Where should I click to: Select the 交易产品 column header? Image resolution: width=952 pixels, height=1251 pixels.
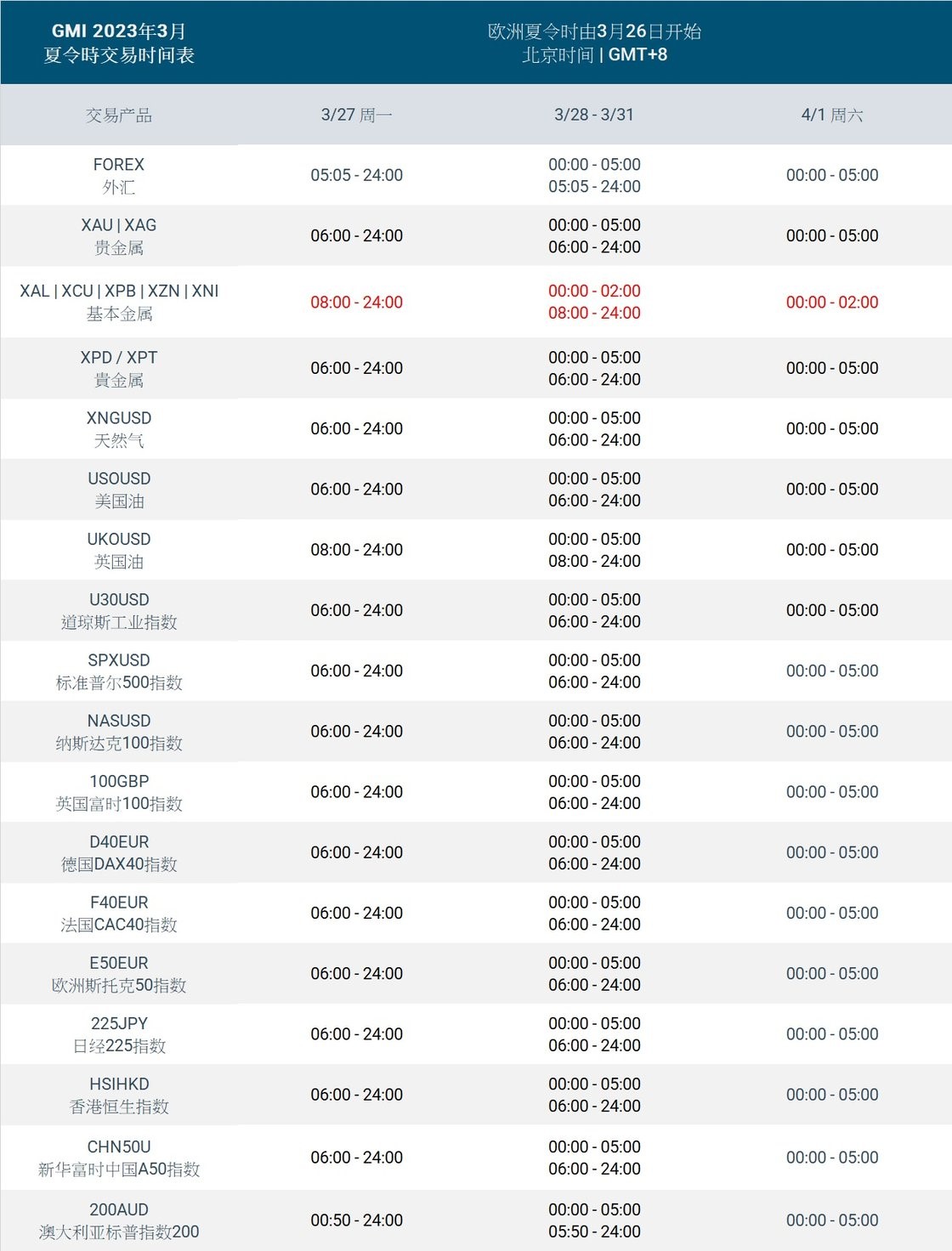tap(119, 115)
